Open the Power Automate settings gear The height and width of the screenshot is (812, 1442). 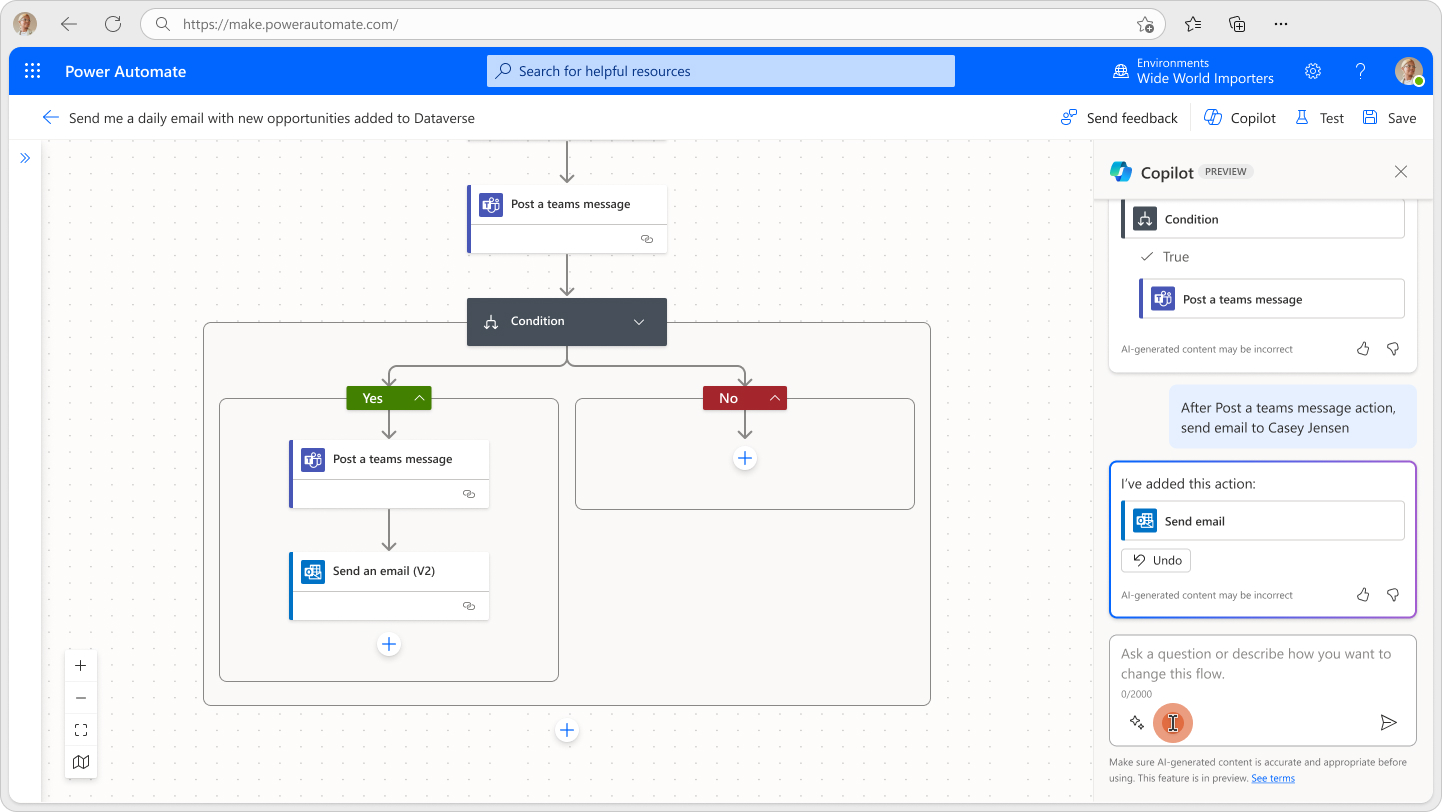pos(1313,71)
